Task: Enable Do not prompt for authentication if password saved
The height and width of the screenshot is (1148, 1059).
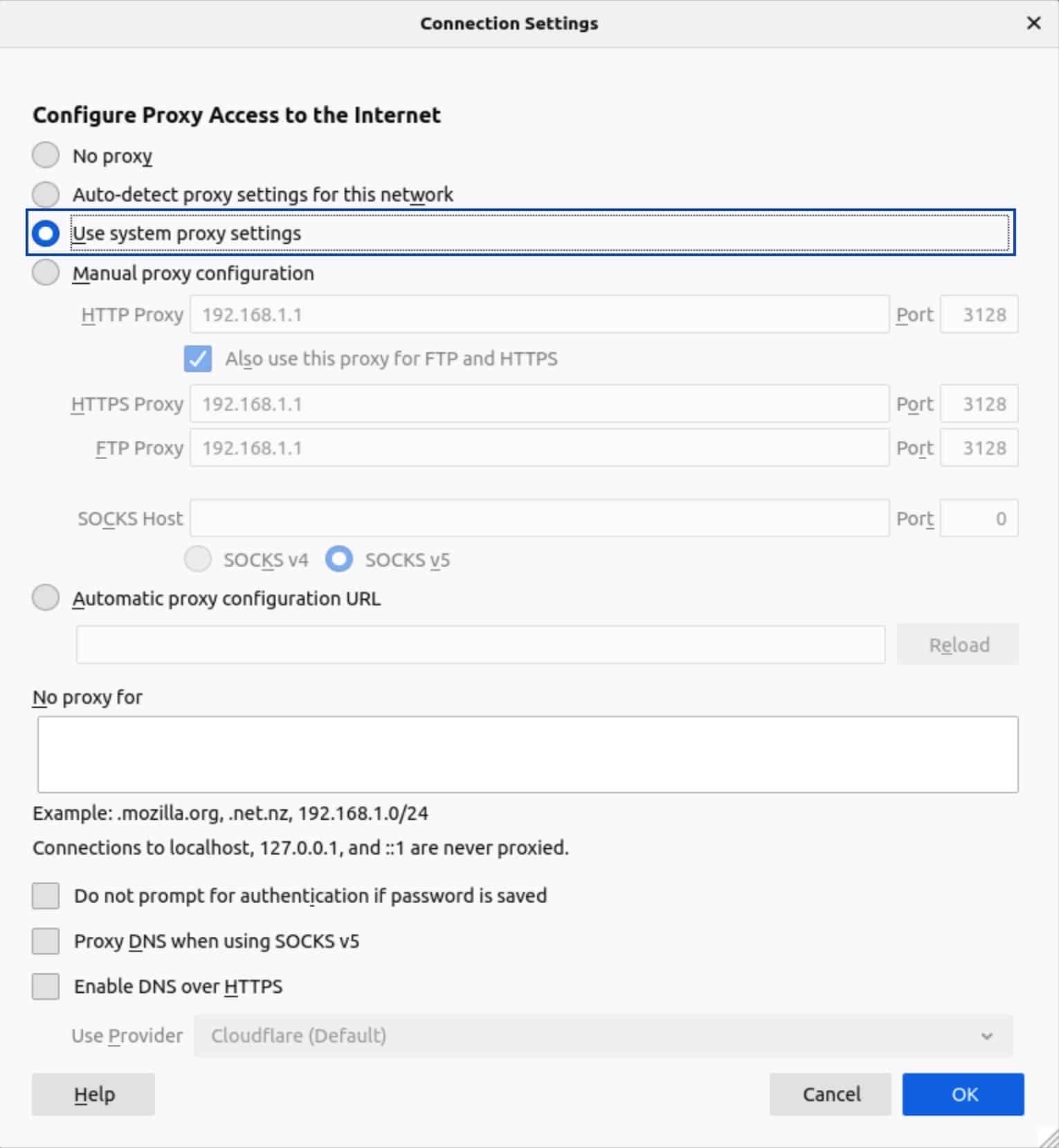Action: (x=45, y=895)
